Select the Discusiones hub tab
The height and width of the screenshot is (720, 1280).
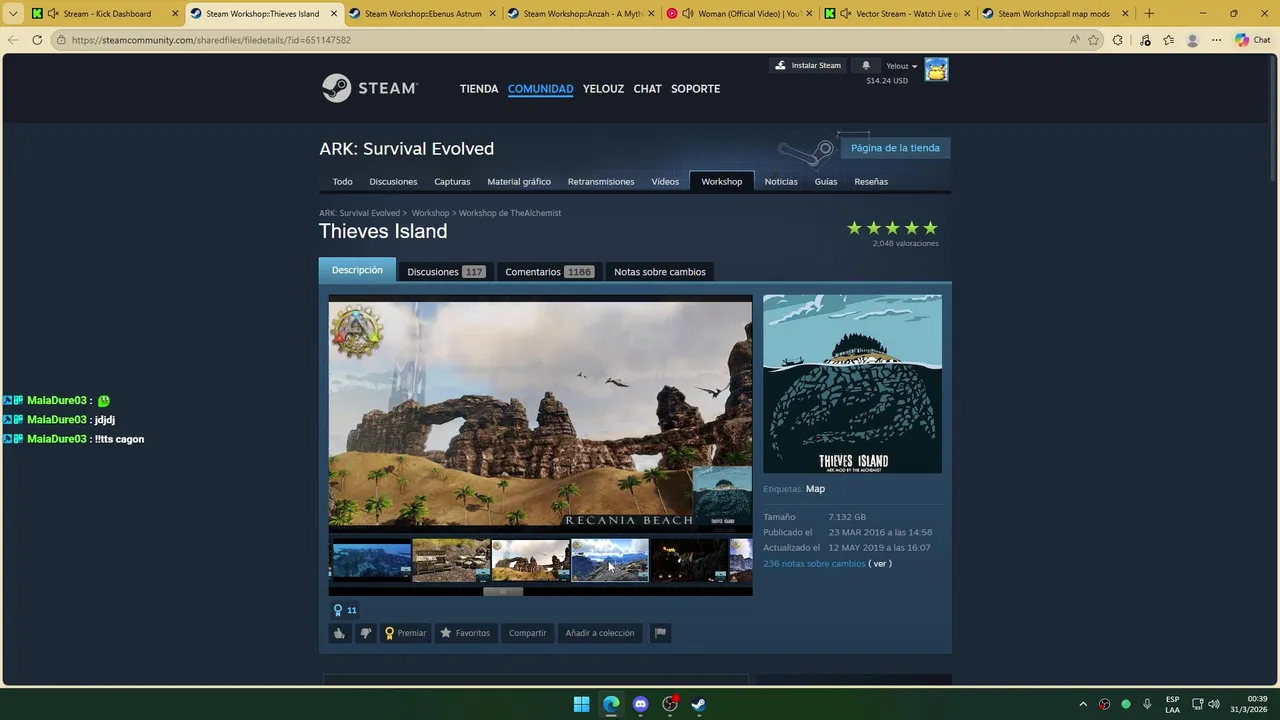pos(393,182)
